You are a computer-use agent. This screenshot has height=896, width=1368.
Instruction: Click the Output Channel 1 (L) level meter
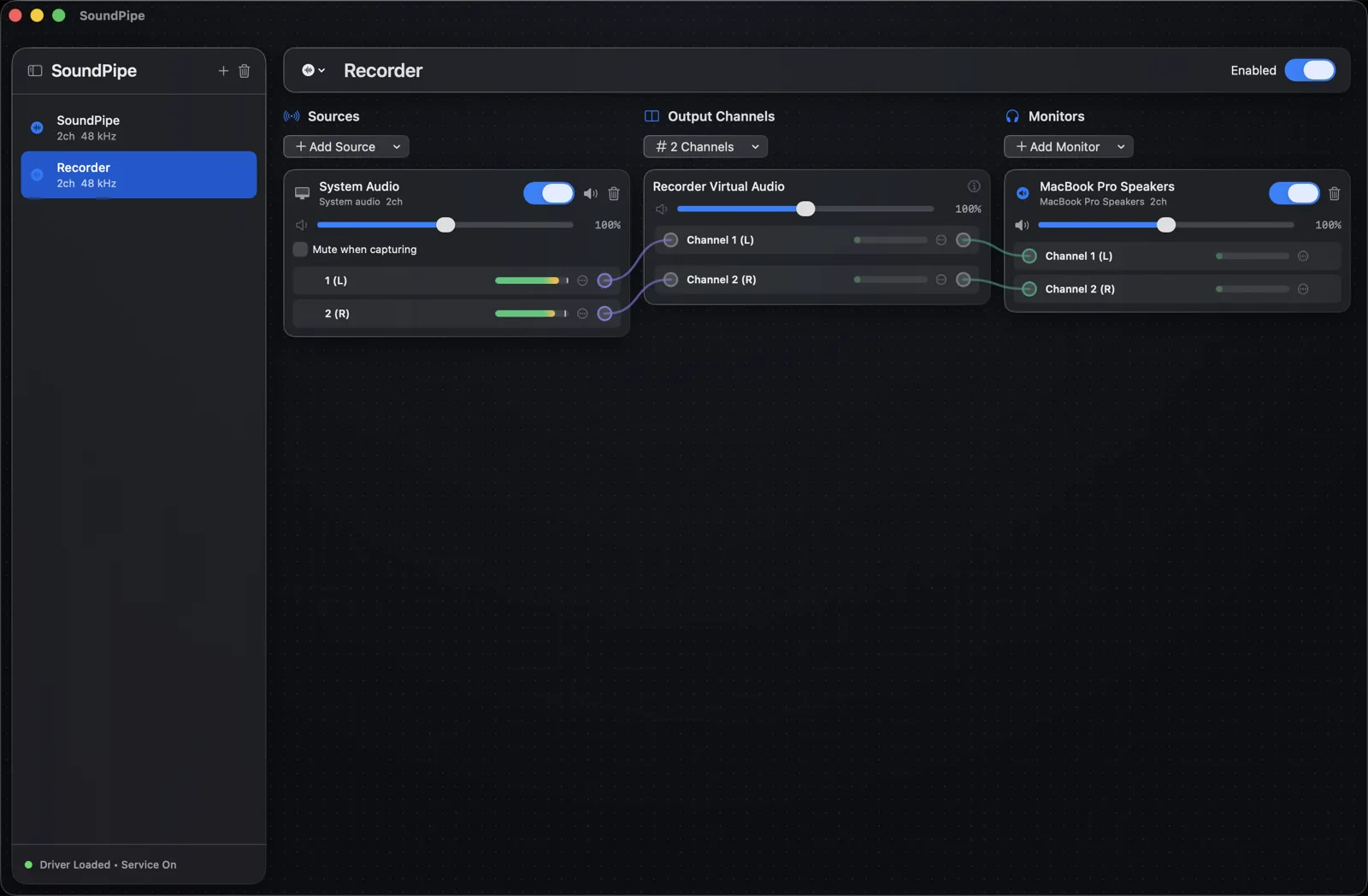point(890,240)
